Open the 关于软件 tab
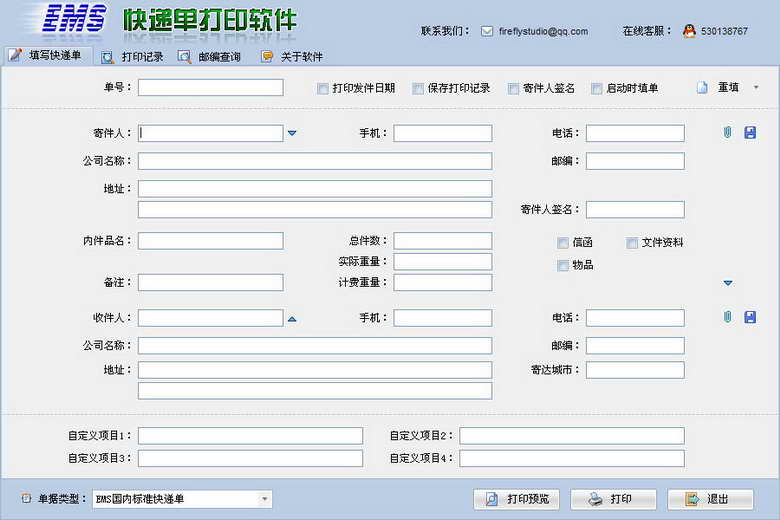This screenshot has height=520, width=780. tap(292, 57)
